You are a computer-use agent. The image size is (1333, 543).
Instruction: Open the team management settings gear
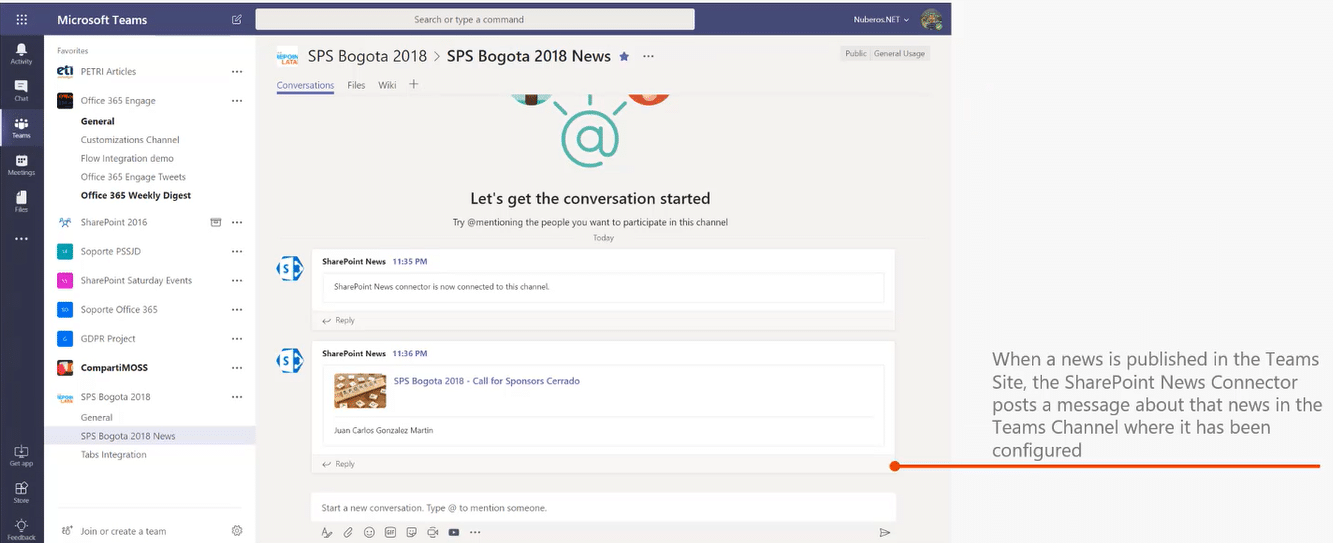pyautogui.click(x=237, y=531)
